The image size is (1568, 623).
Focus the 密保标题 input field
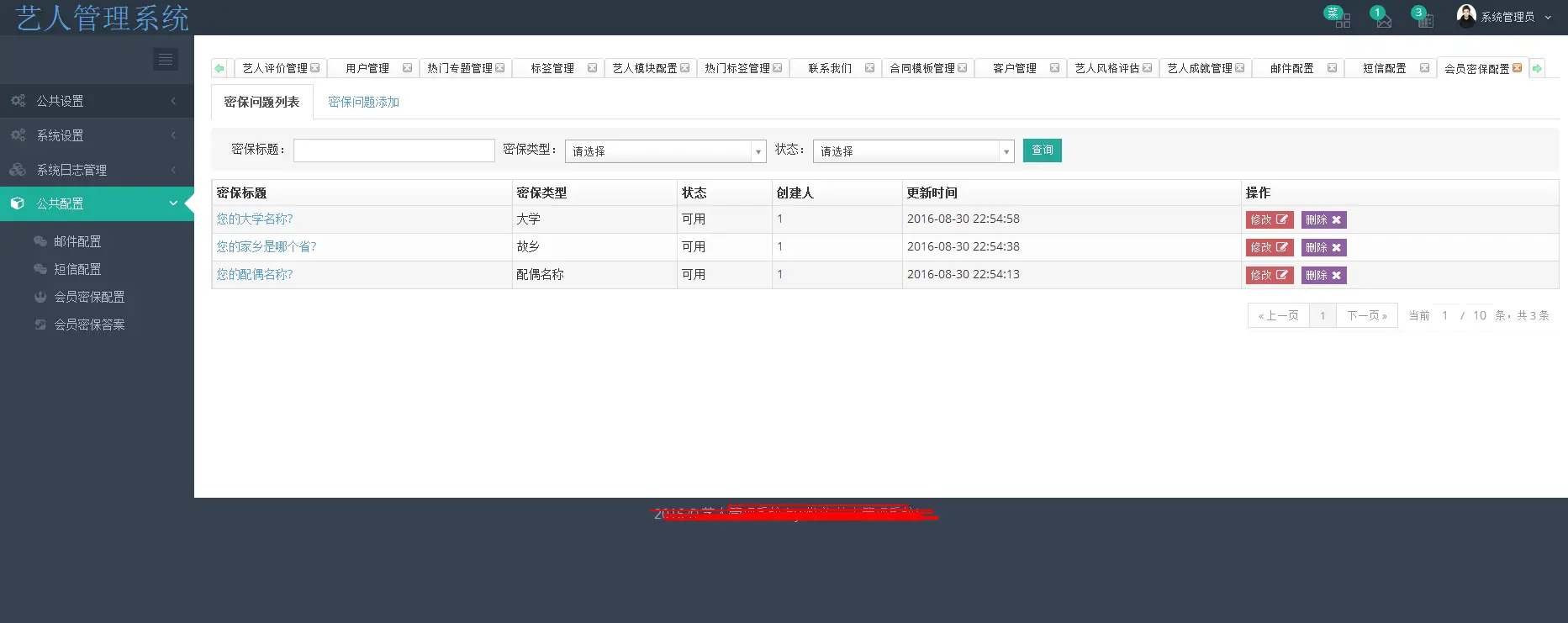[393, 150]
